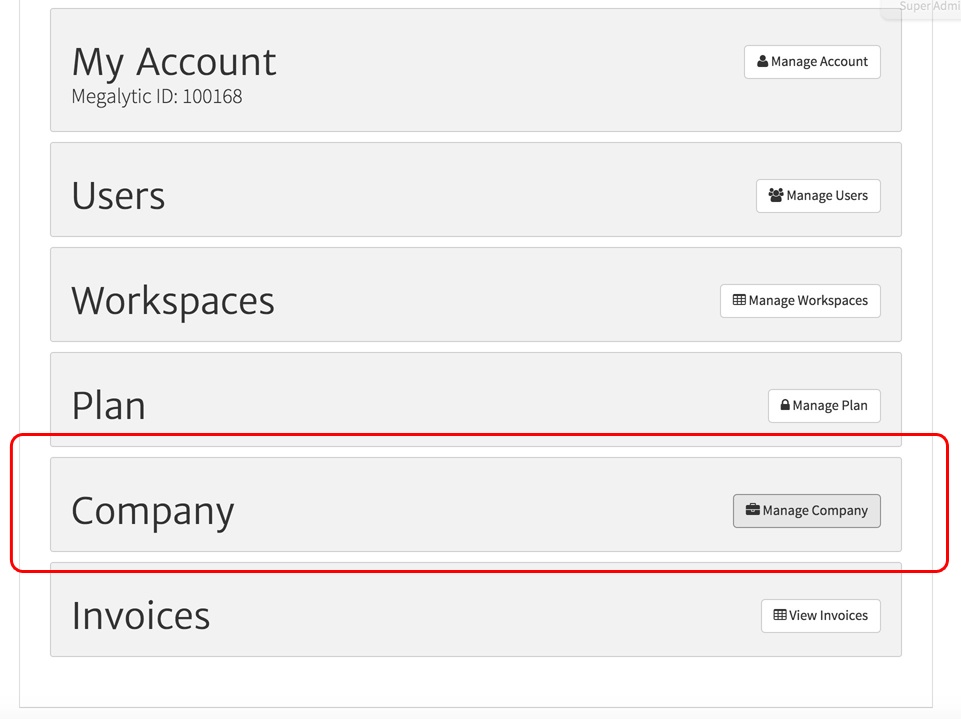Open the View Invoices page

pyautogui.click(x=820, y=615)
